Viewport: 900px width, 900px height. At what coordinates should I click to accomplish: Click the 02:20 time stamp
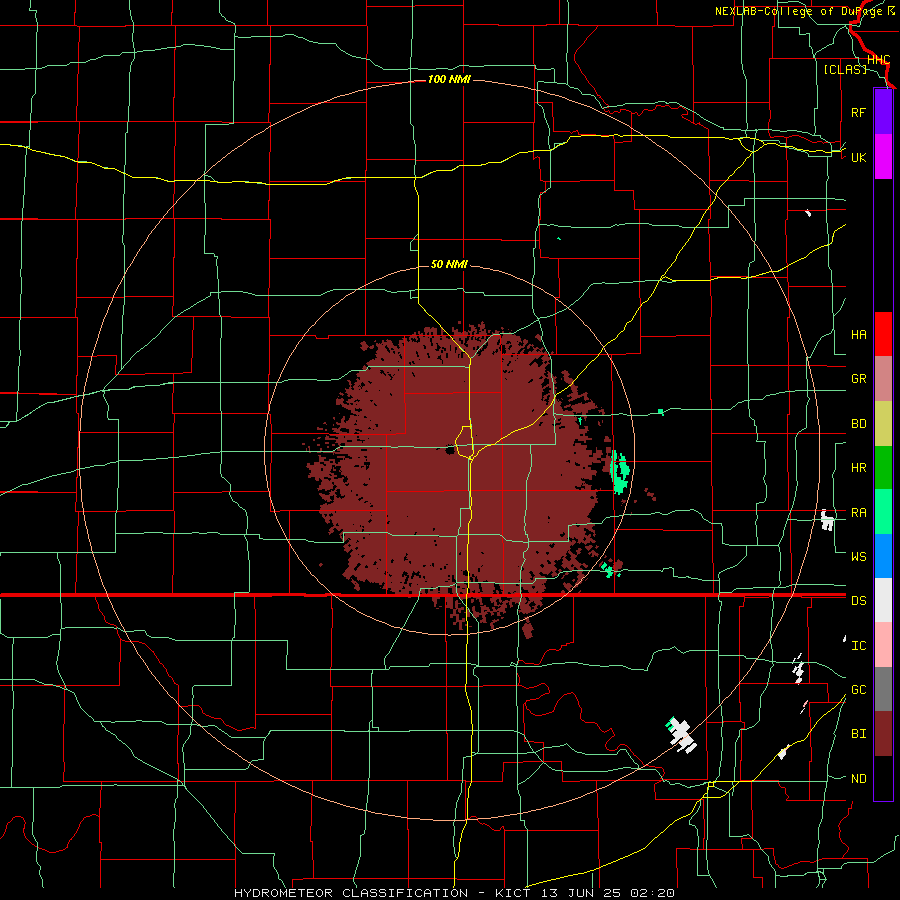point(651,893)
